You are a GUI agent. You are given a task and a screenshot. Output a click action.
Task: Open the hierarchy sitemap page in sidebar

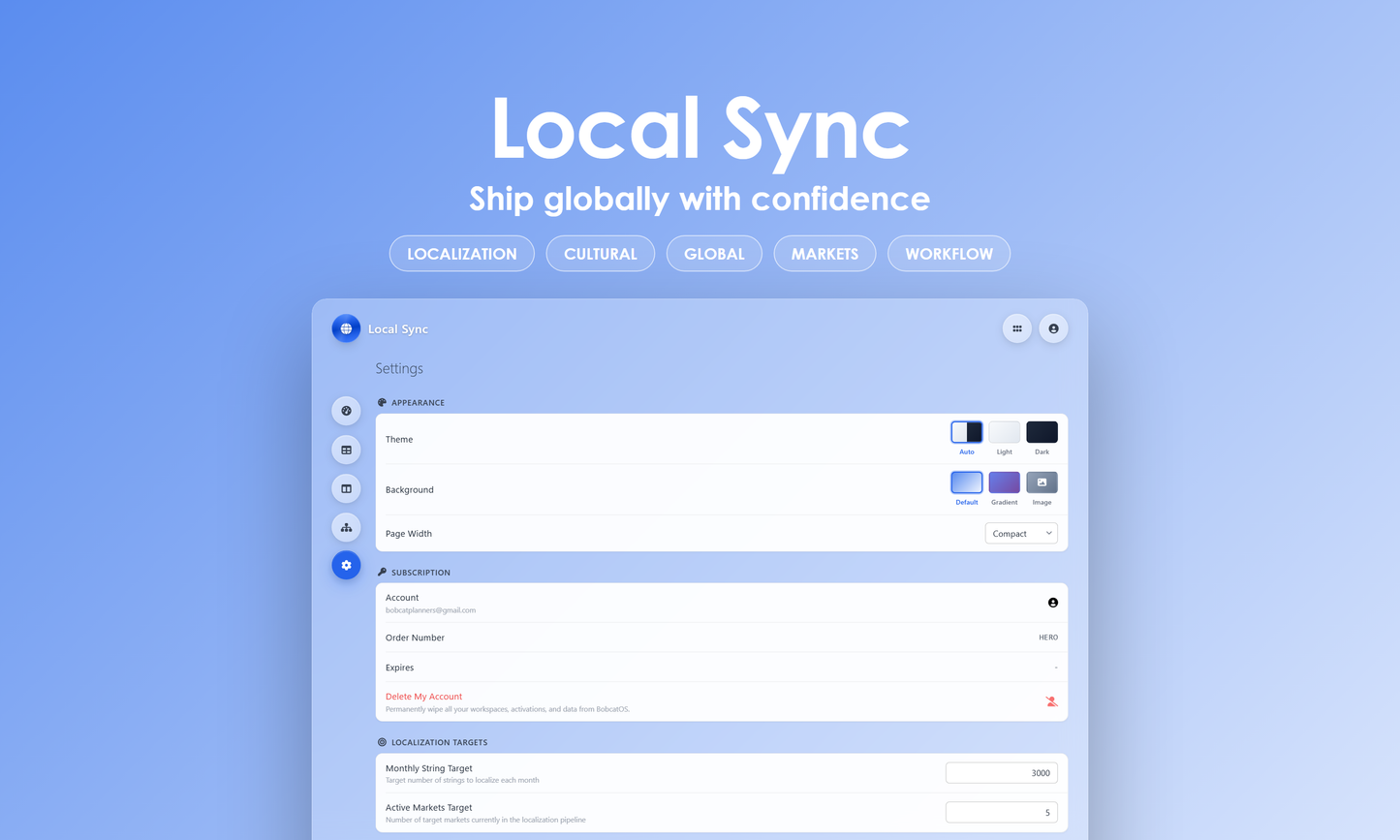346,527
